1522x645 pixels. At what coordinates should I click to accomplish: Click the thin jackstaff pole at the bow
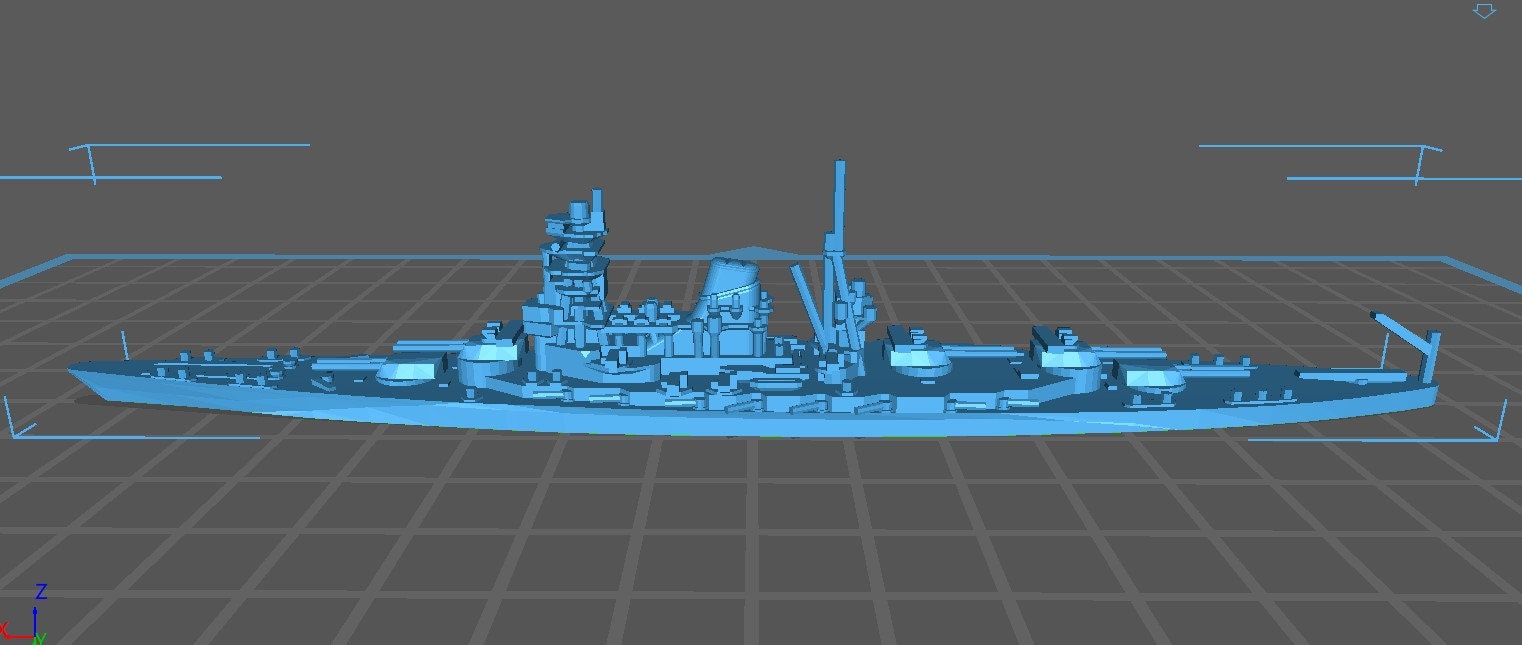pos(125,347)
